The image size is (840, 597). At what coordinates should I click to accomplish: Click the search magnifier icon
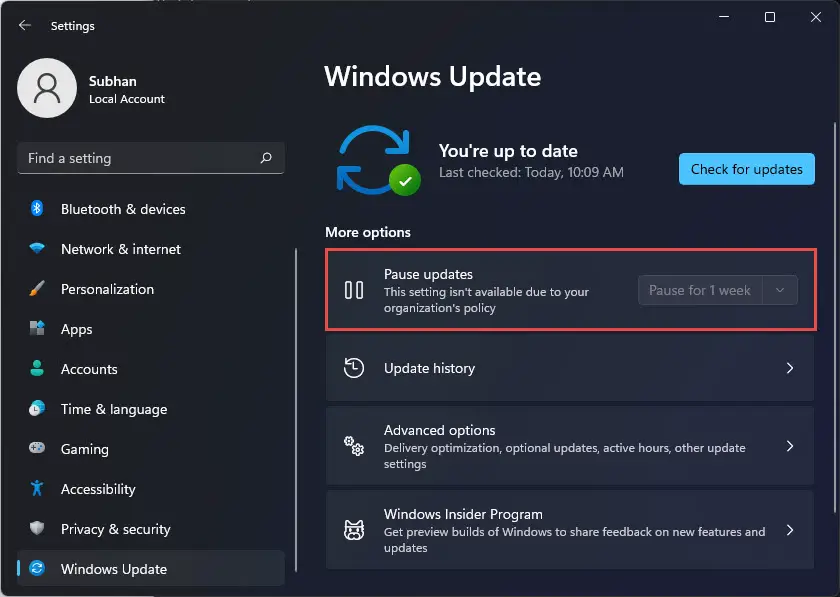266,158
